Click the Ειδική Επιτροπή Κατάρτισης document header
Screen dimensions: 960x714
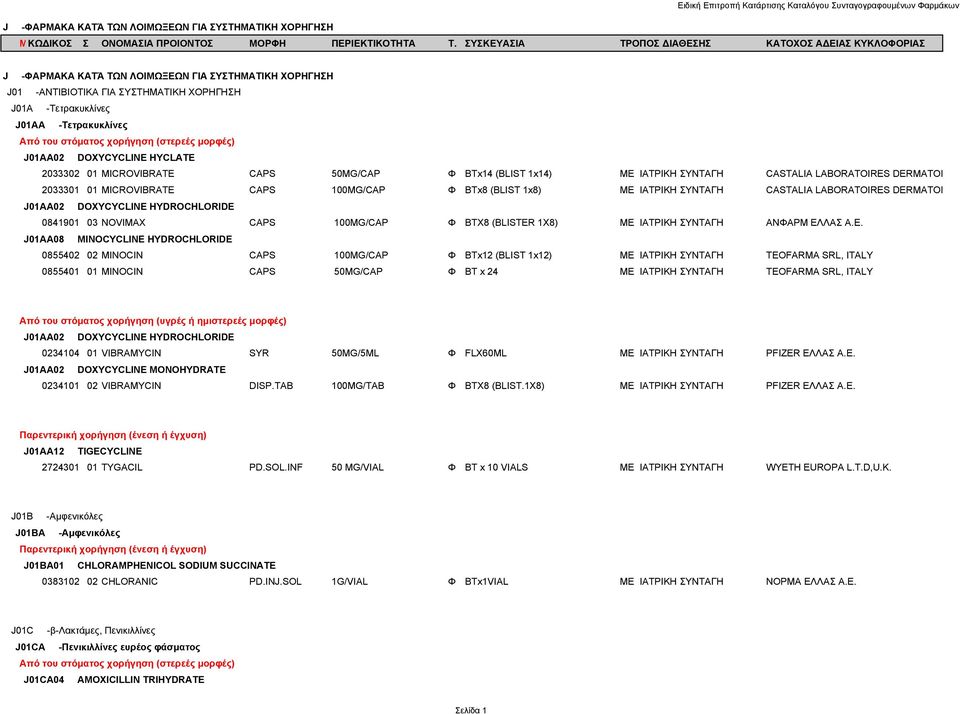coord(818,5)
